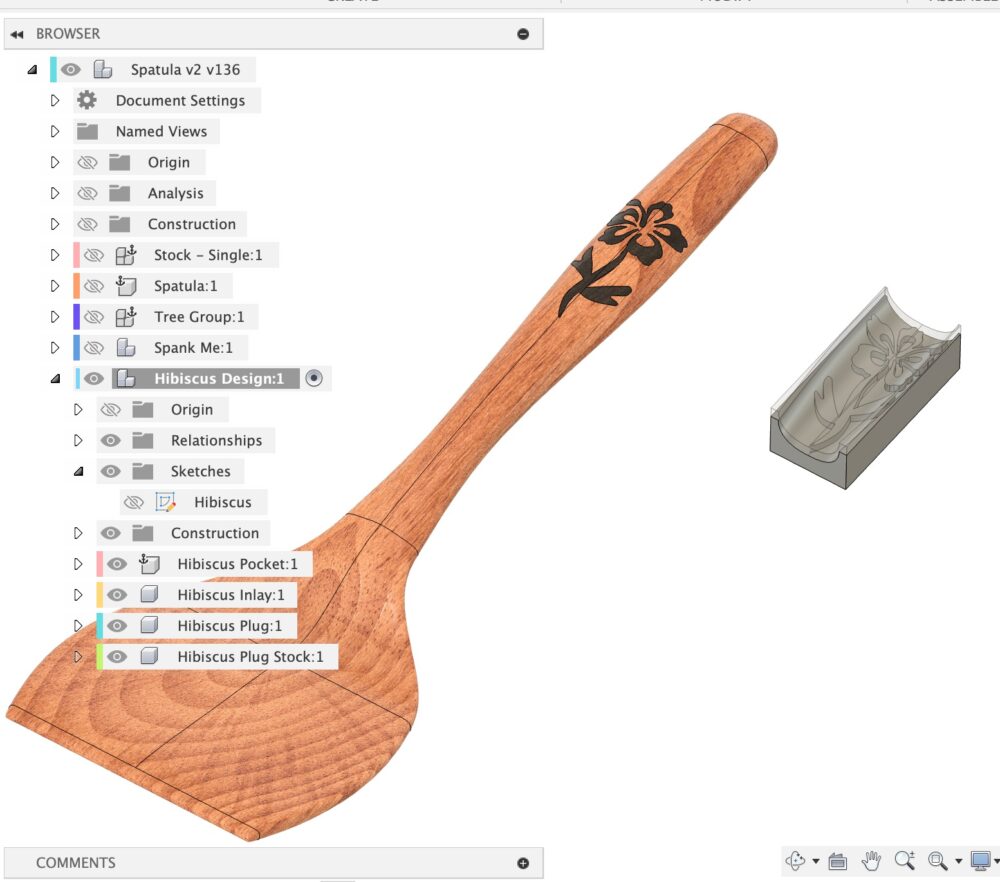Click the Document Settings gear icon
Viewport: 1000px width, 882px height.
point(87,100)
